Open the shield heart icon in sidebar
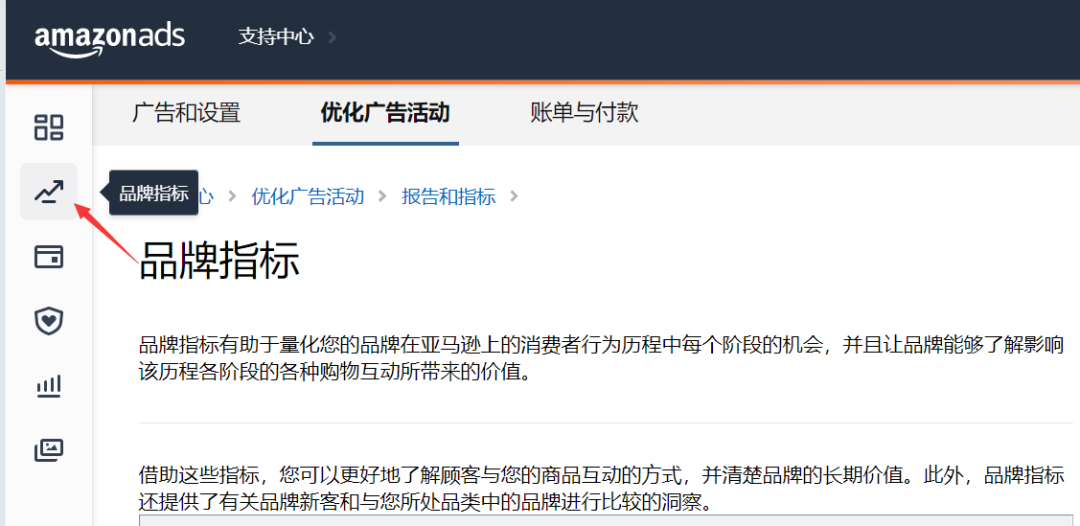 coord(49,321)
